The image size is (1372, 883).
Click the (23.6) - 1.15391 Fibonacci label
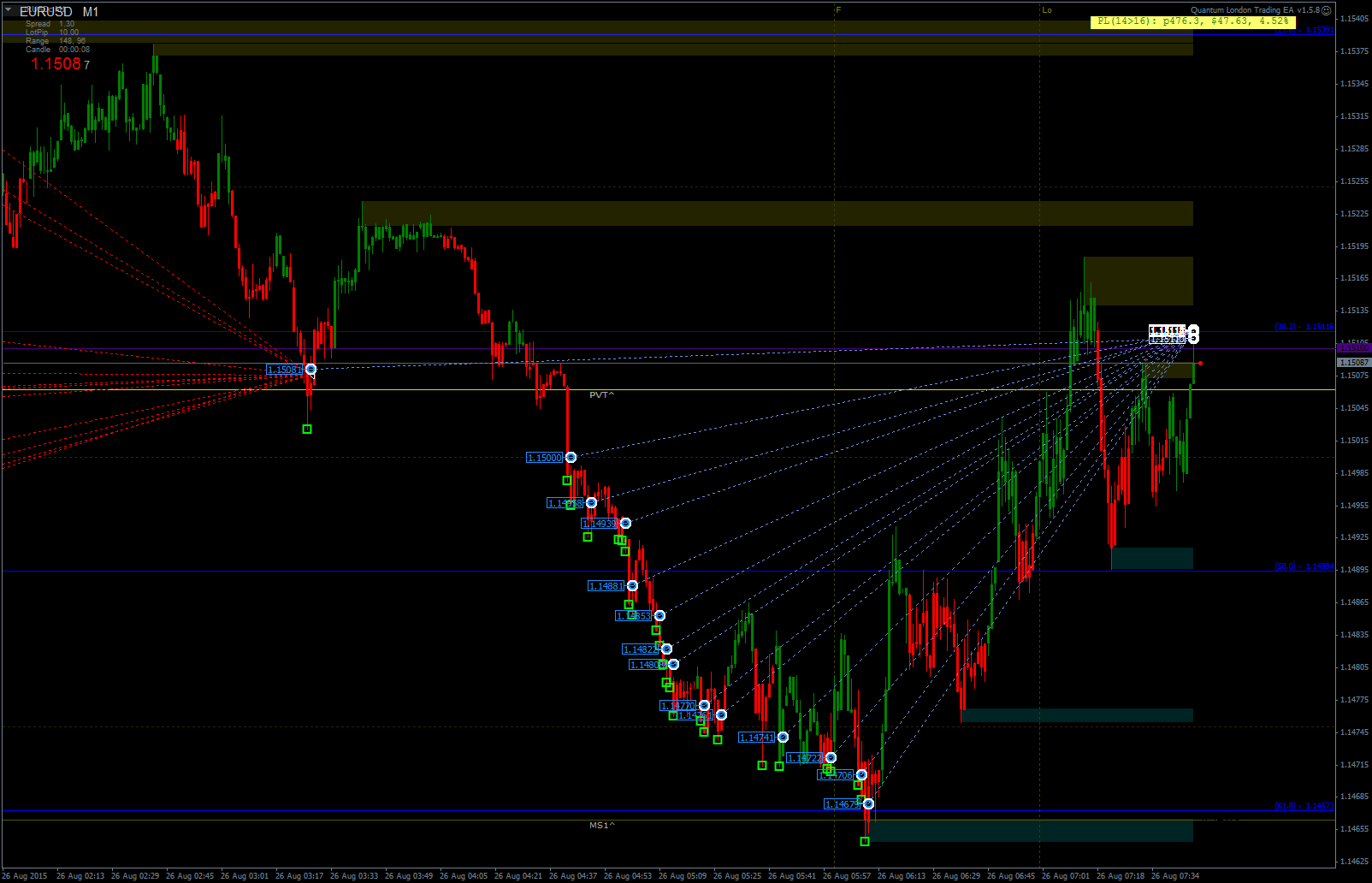pyautogui.click(x=1304, y=31)
